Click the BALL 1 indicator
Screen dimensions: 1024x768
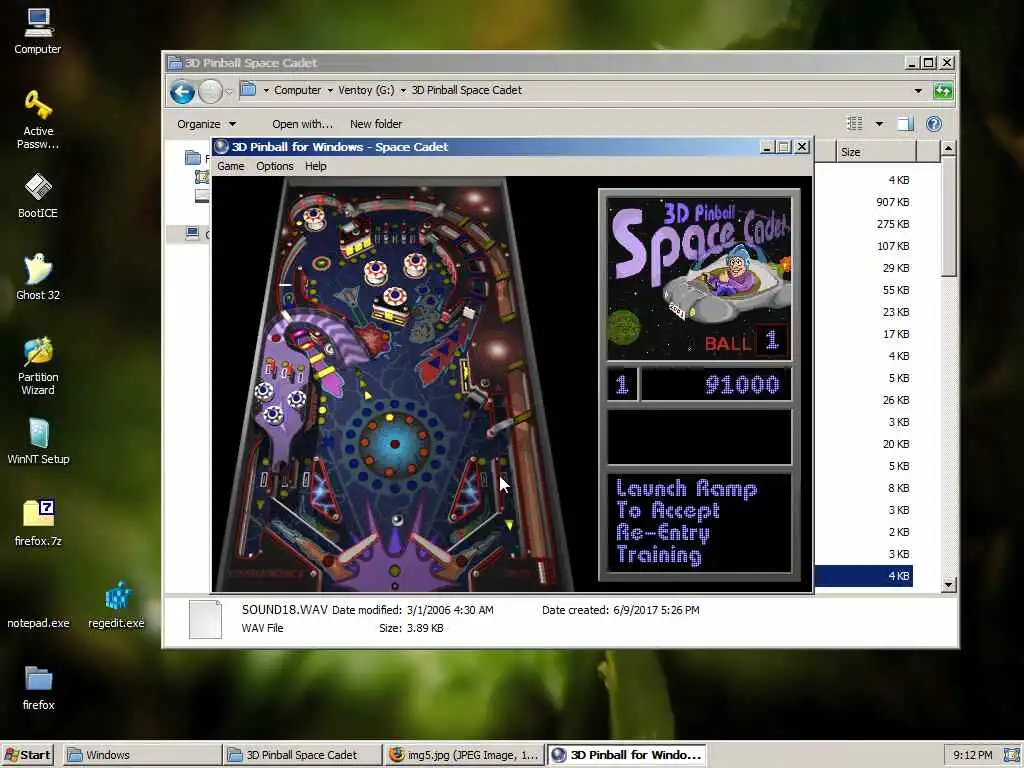[746, 342]
